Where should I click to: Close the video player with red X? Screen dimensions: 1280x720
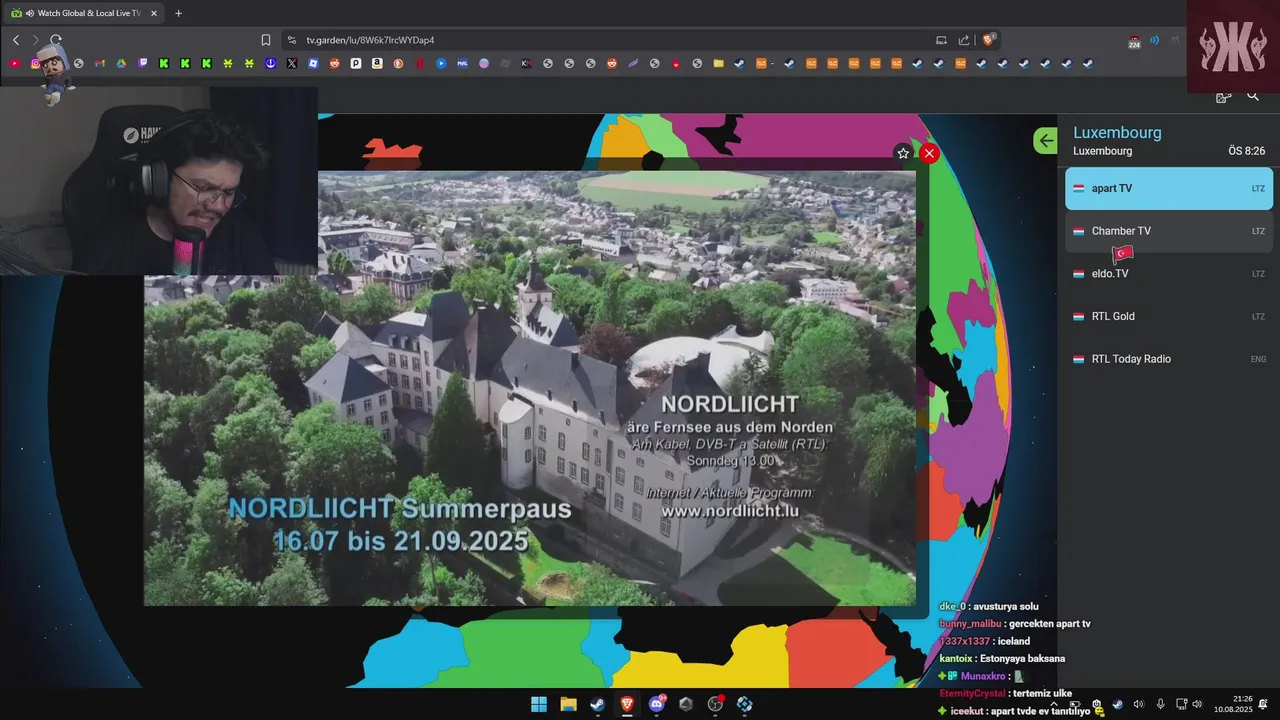(929, 153)
